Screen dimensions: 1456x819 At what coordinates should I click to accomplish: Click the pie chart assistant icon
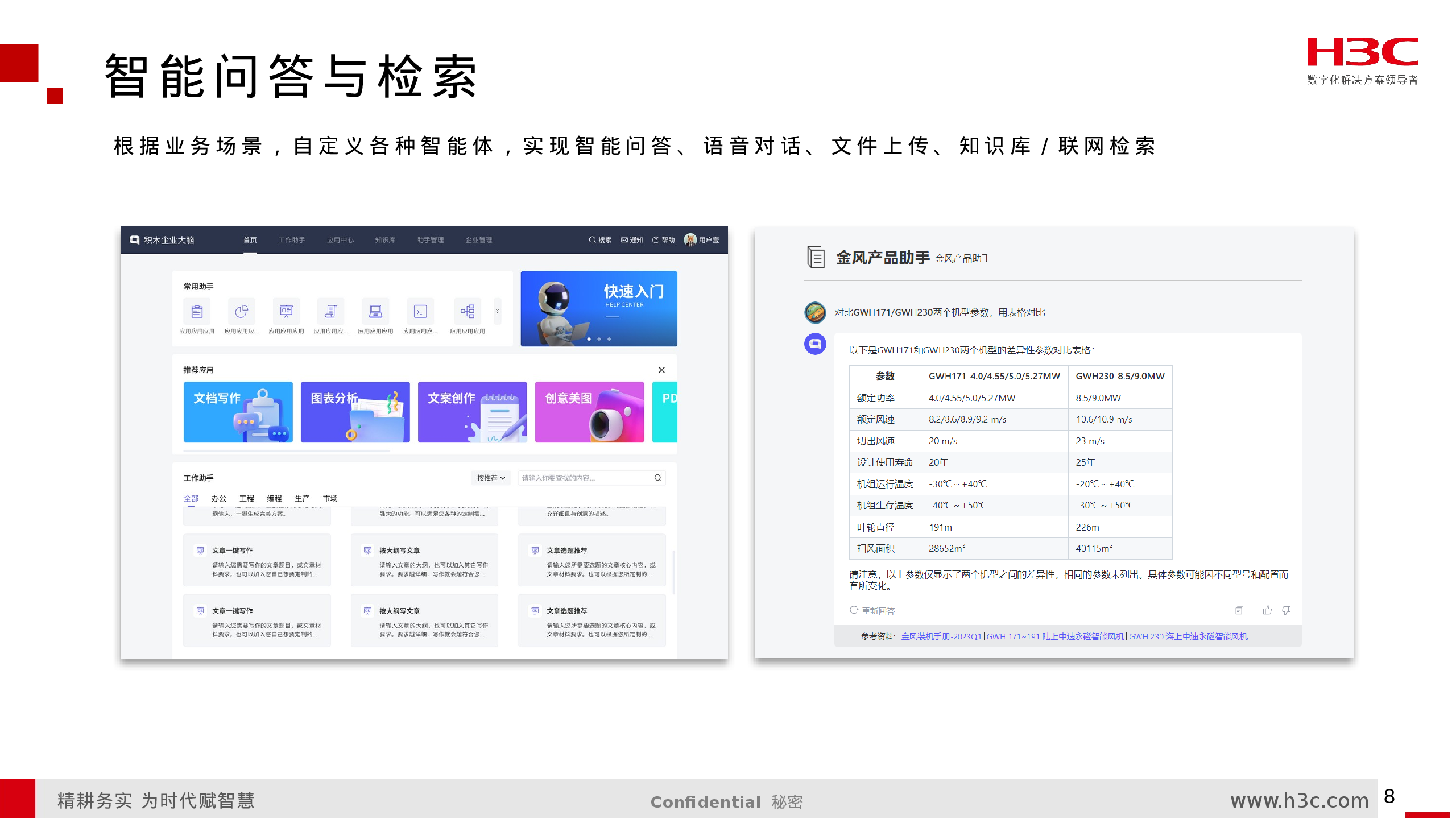[241, 311]
